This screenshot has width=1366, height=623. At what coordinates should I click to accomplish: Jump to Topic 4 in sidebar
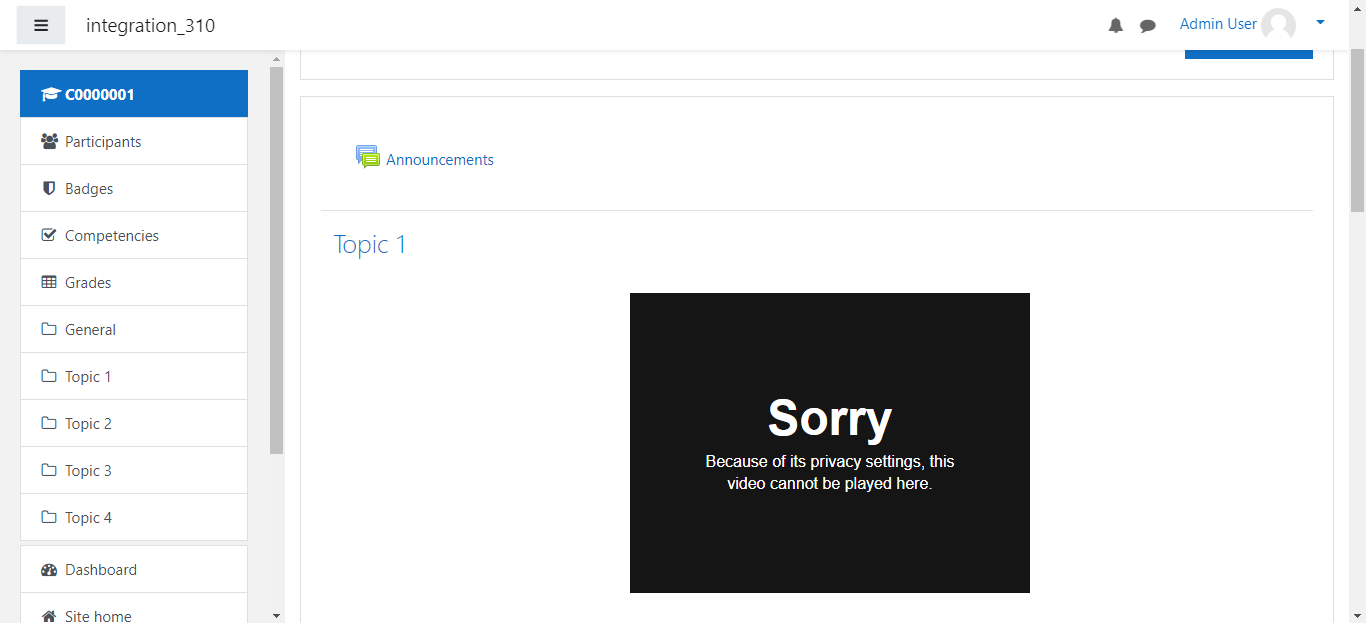click(134, 517)
